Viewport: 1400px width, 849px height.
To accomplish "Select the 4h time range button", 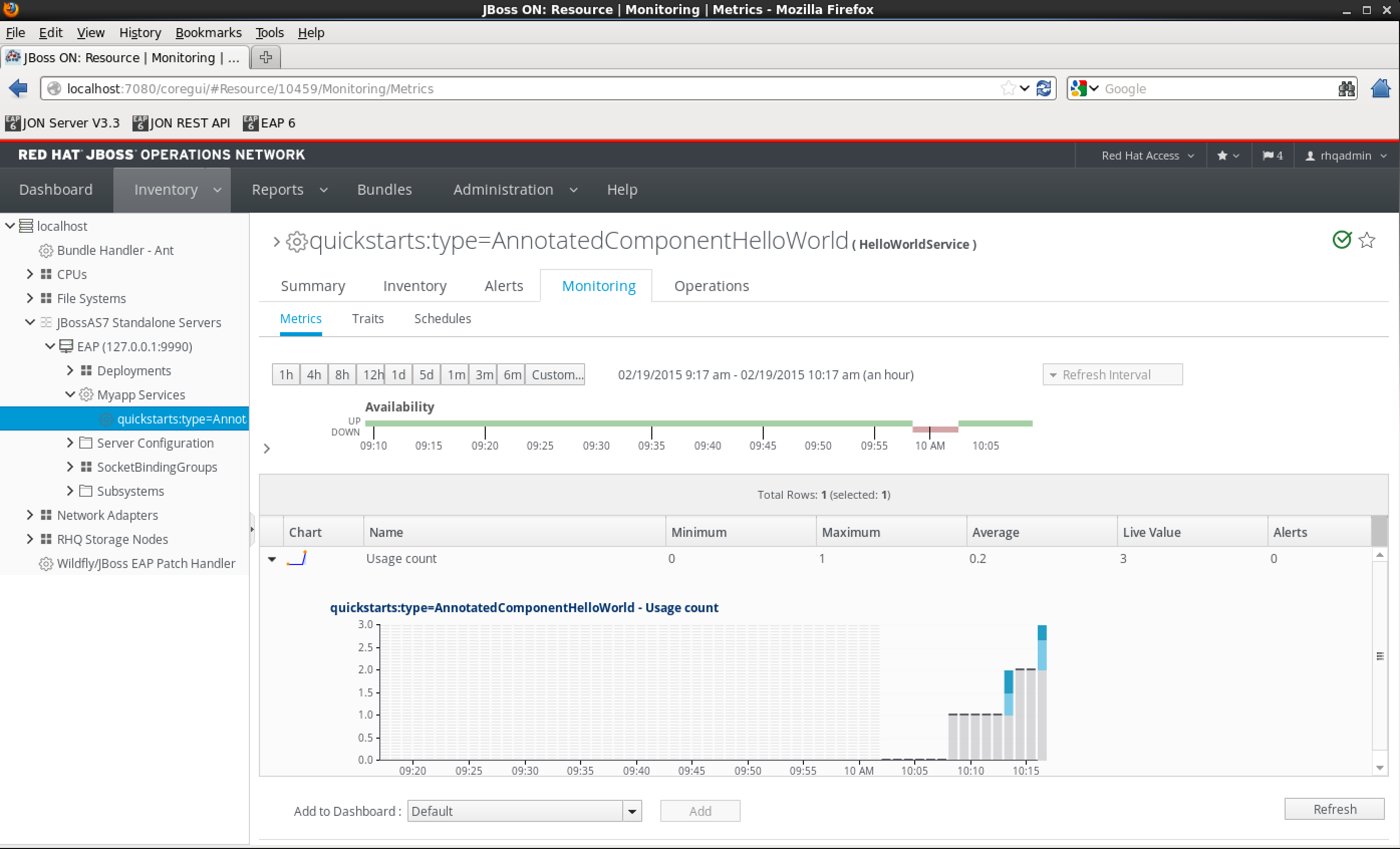I will (x=314, y=375).
